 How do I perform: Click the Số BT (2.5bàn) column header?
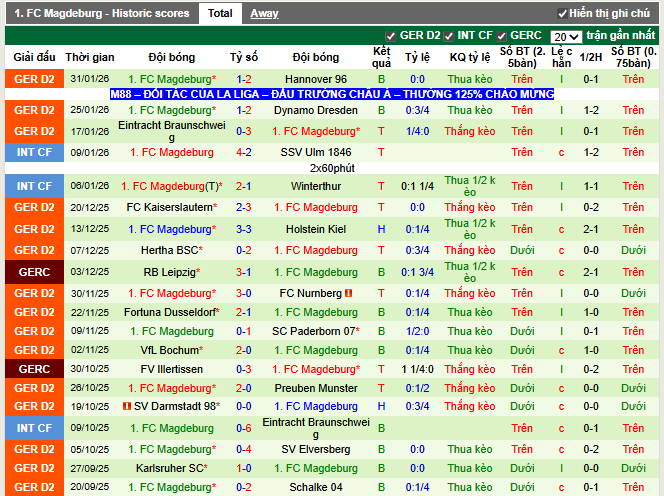coord(522,57)
